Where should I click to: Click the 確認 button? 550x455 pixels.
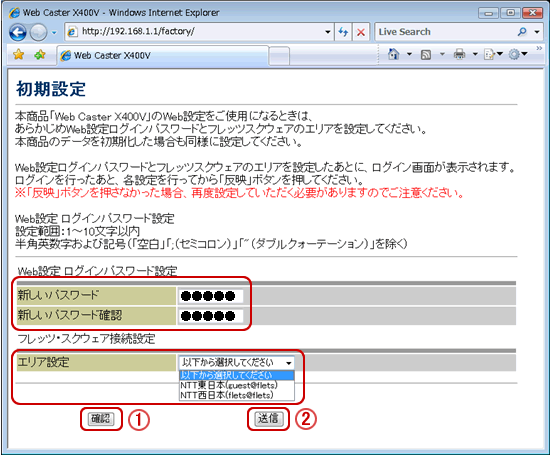101,419
